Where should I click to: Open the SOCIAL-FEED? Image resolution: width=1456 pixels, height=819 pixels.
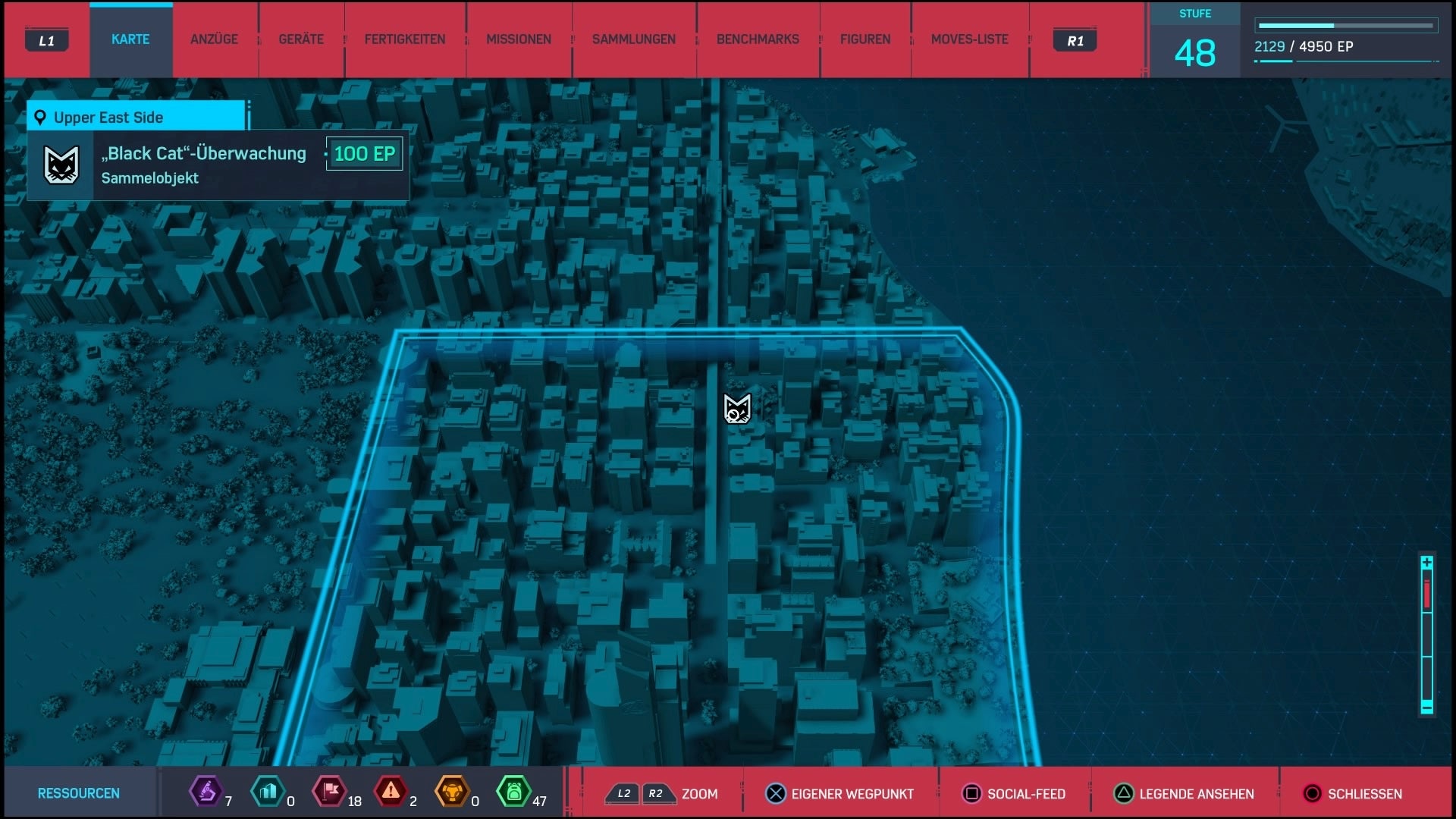1026,794
